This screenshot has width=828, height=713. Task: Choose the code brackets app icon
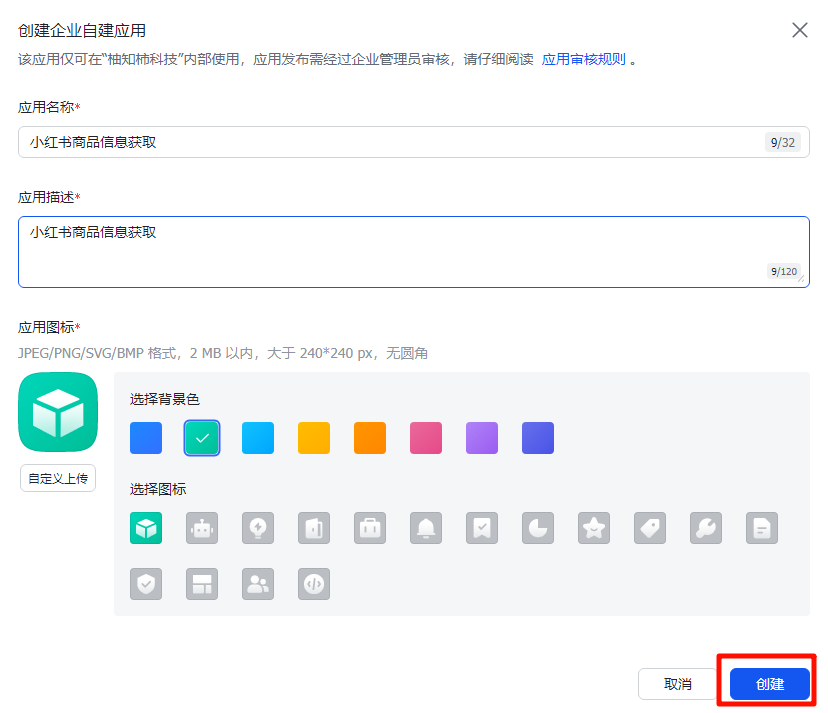pyautogui.click(x=314, y=584)
